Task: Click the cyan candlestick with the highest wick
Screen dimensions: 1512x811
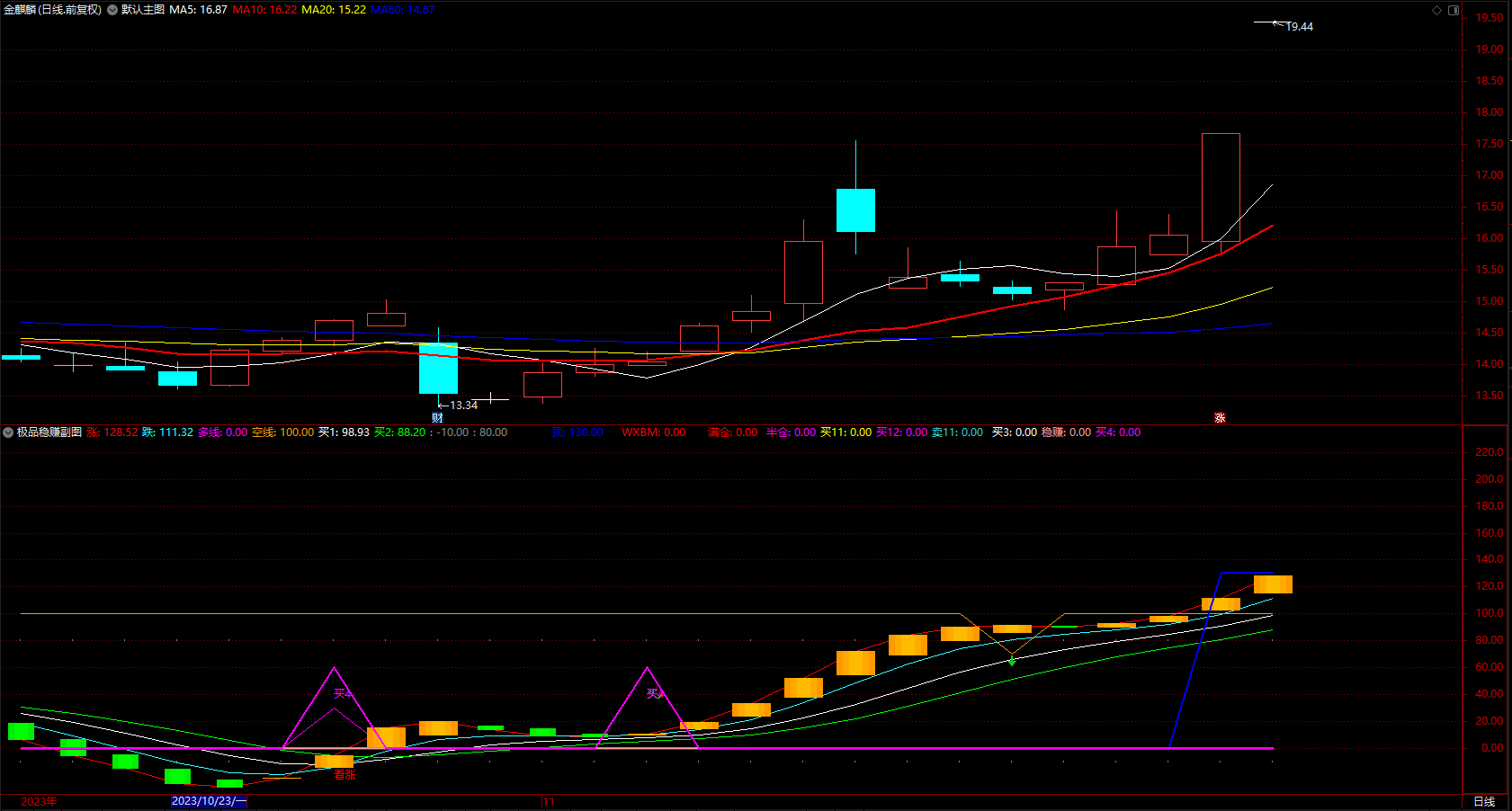Action: (855, 210)
